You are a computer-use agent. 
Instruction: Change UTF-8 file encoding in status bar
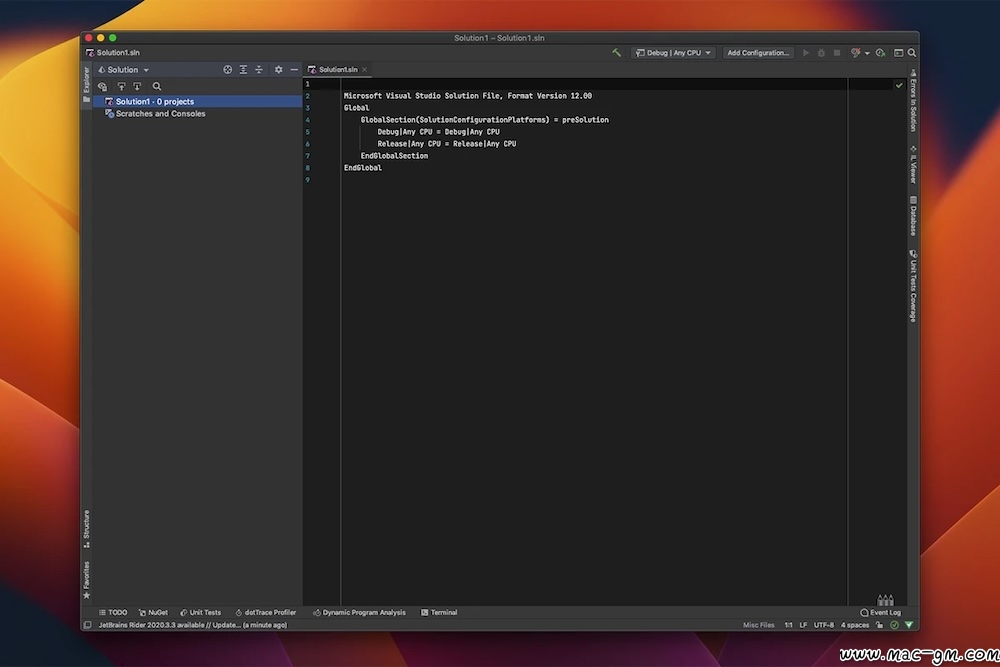pos(823,625)
